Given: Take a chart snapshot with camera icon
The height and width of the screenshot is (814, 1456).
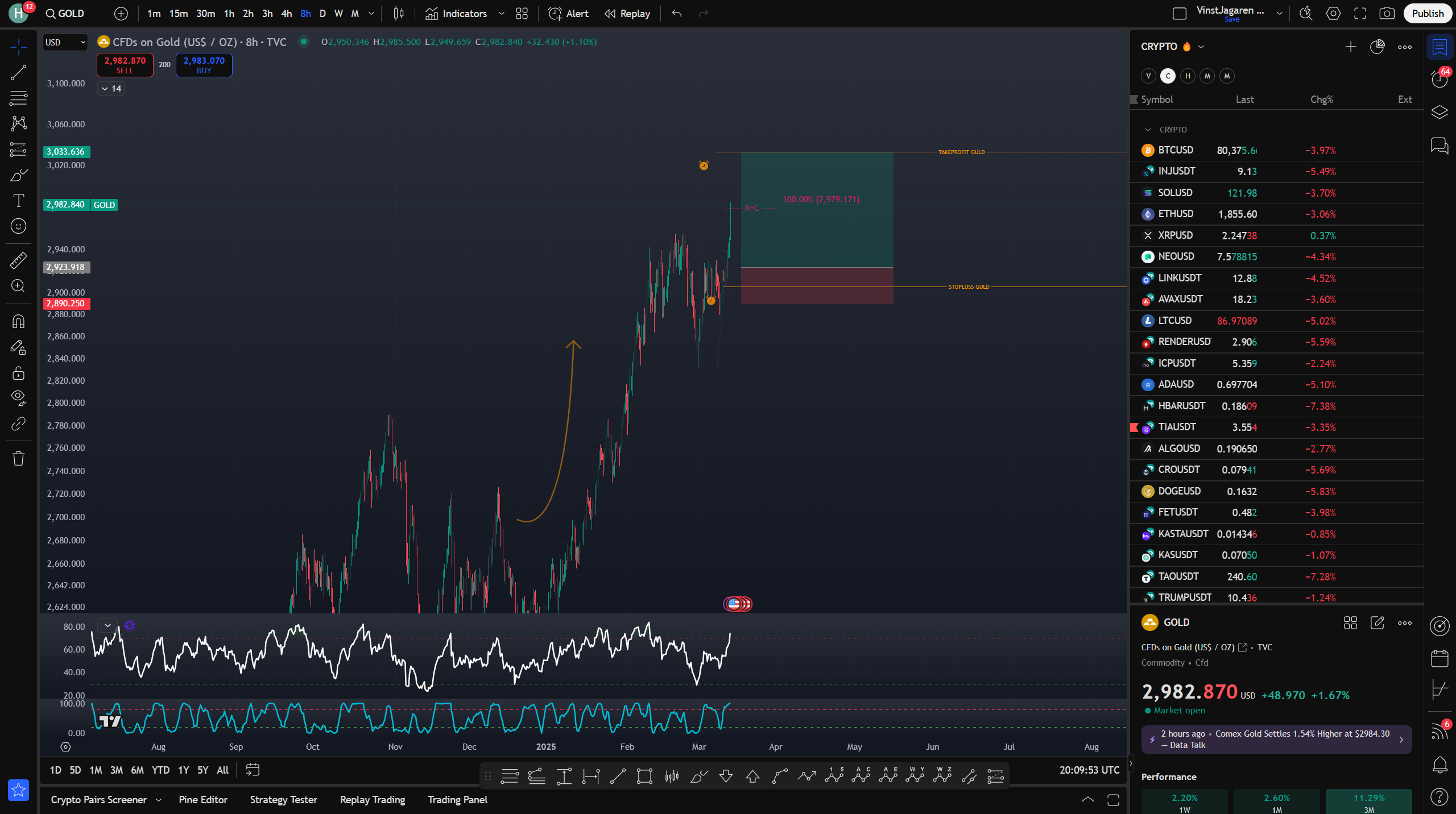Looking at the screenshot, I should (x=1387, y=14).
